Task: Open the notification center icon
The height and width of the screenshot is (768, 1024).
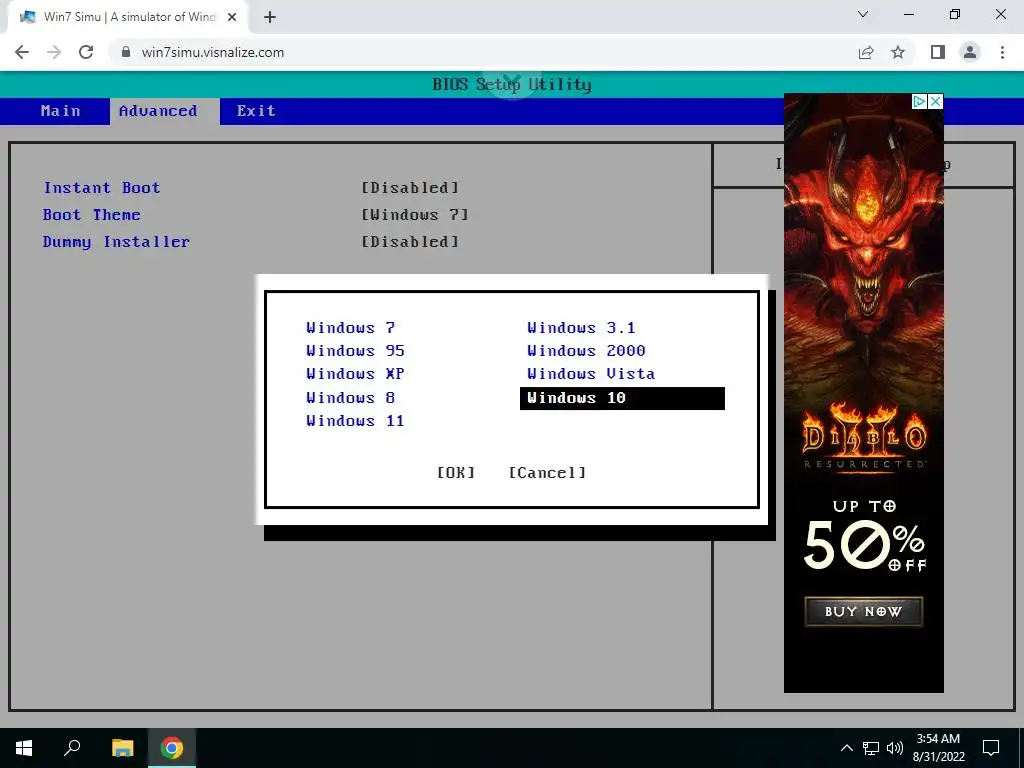Action: pos(991,748)
